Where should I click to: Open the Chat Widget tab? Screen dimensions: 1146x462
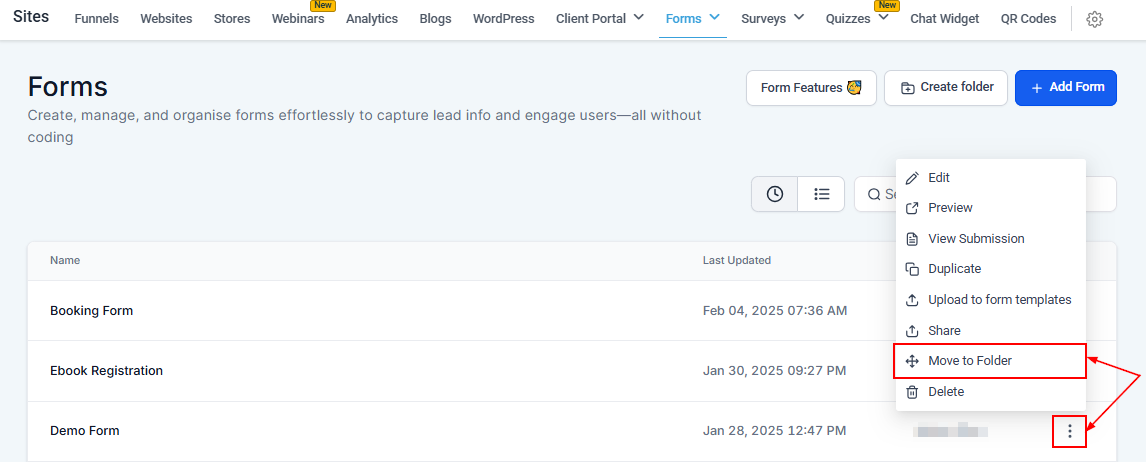pyautogui.click(x=944, y=19)
